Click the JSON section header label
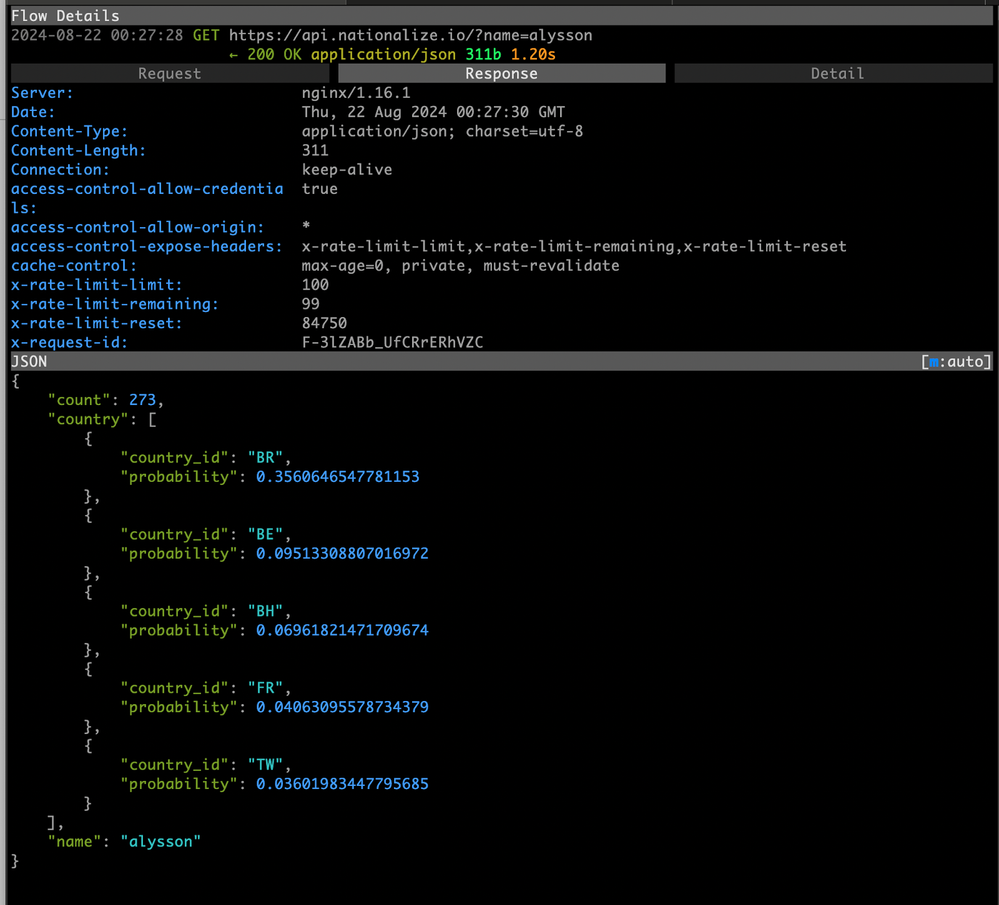 pos(29,361)
